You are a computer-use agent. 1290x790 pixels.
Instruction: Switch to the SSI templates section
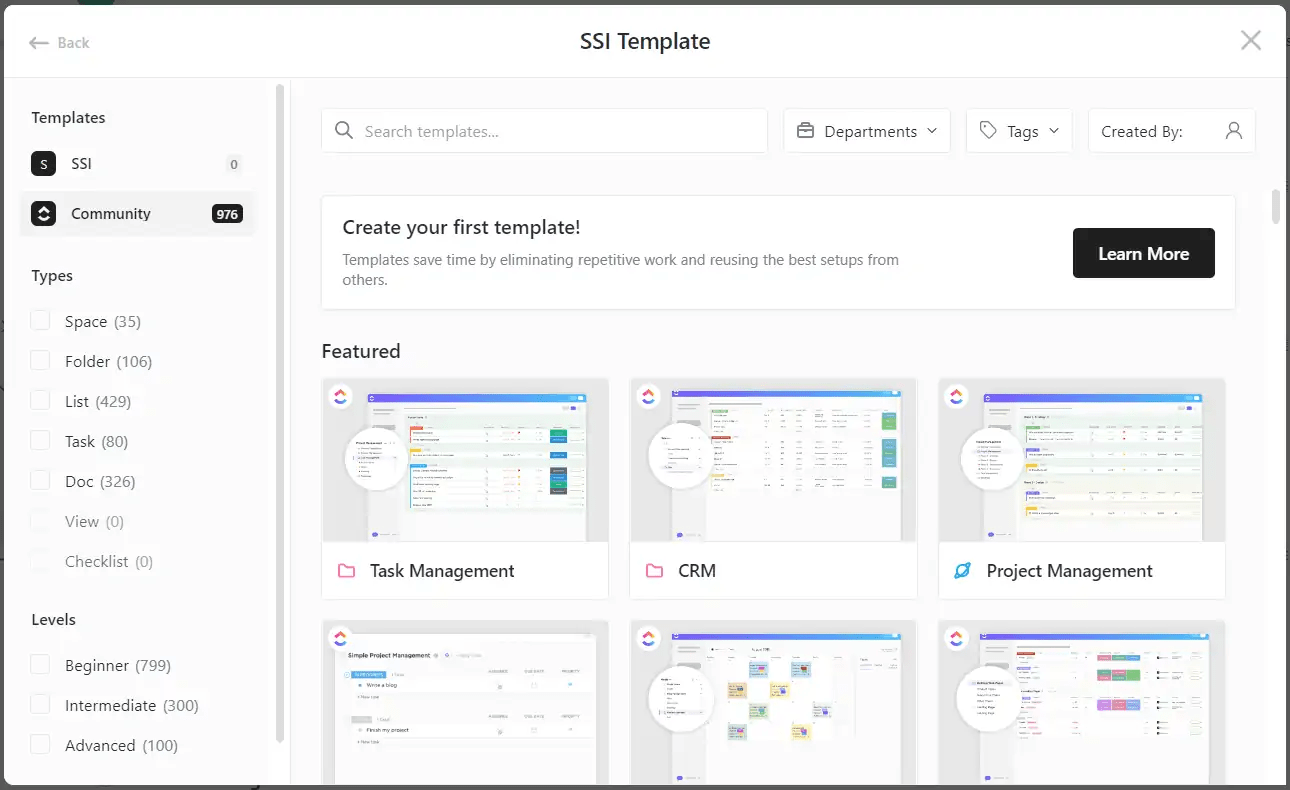pyautogui.click(x=81, y=163)
